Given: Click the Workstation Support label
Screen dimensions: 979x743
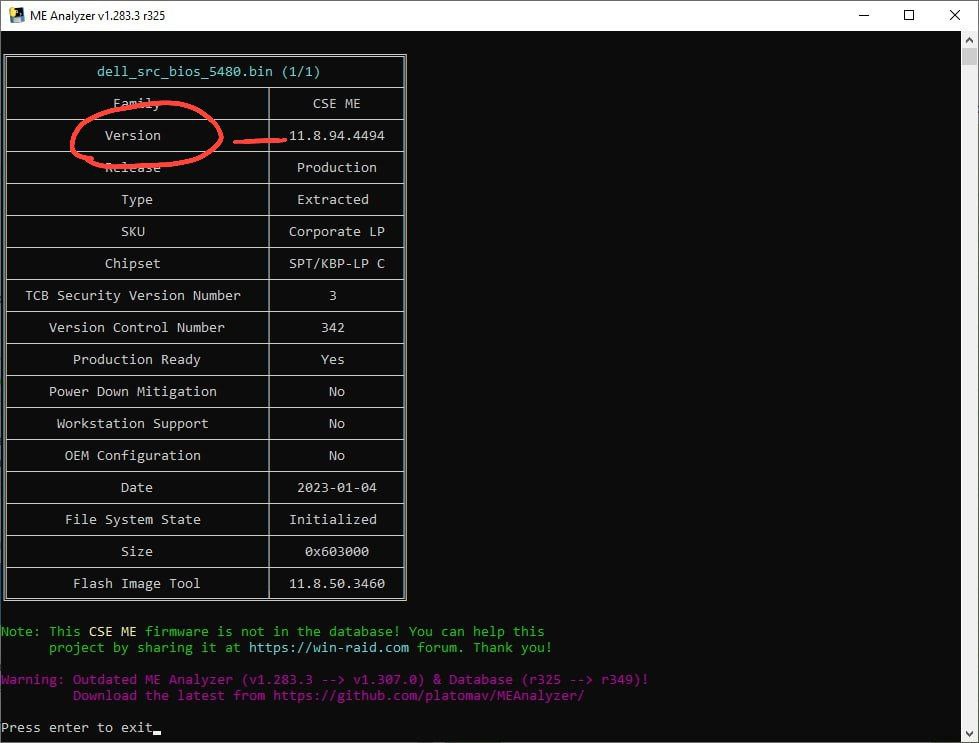Looking at the screenshot, I should pyautogui.click(x=133, y=423).
